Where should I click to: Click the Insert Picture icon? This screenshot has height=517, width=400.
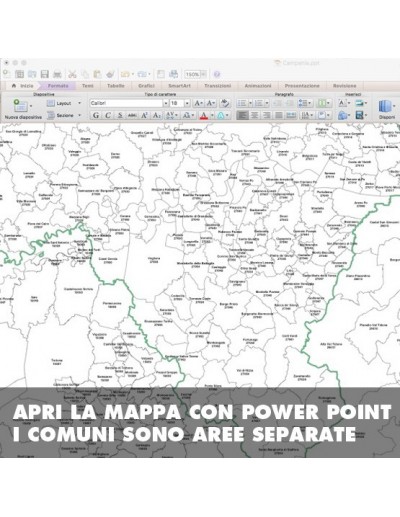(x=360, y=103)
